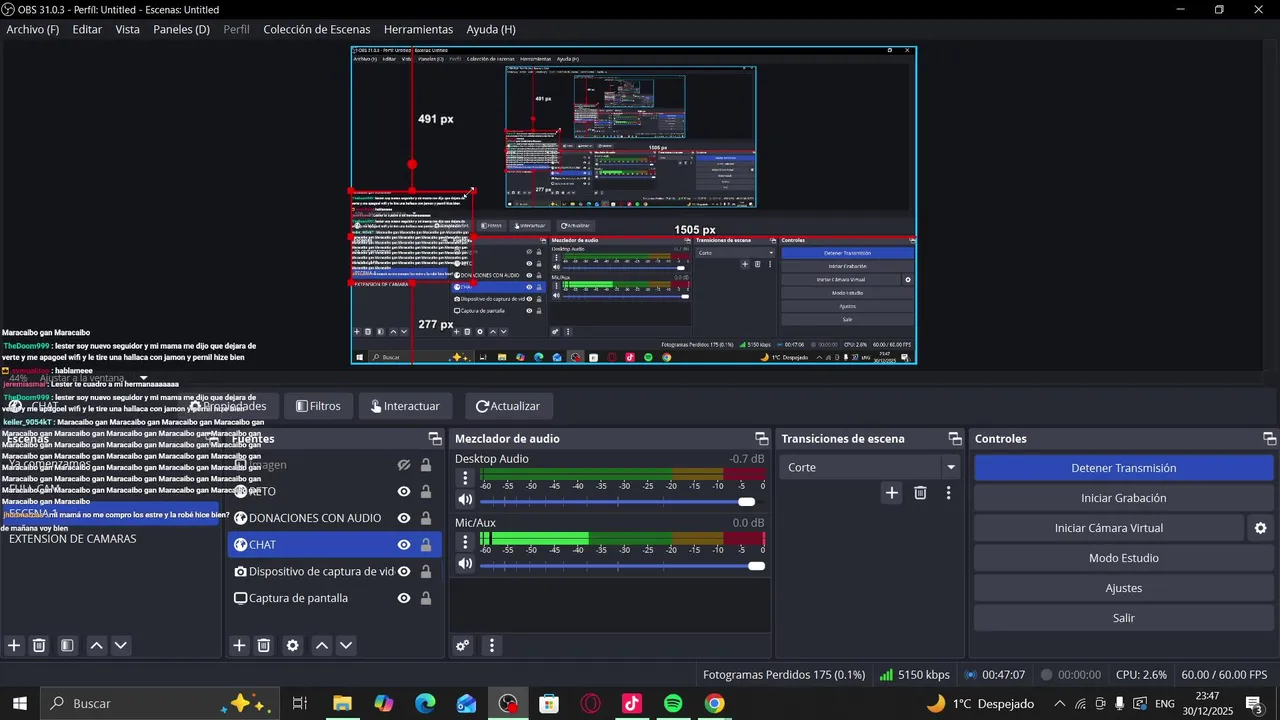Hide the CHAT source
This screenshot has height=720, width=1280.
pos(404,545)
